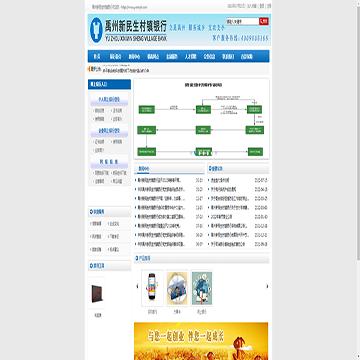Click the personal online banking login button
The image size is (360, 360).
click(x=109, y=99)
